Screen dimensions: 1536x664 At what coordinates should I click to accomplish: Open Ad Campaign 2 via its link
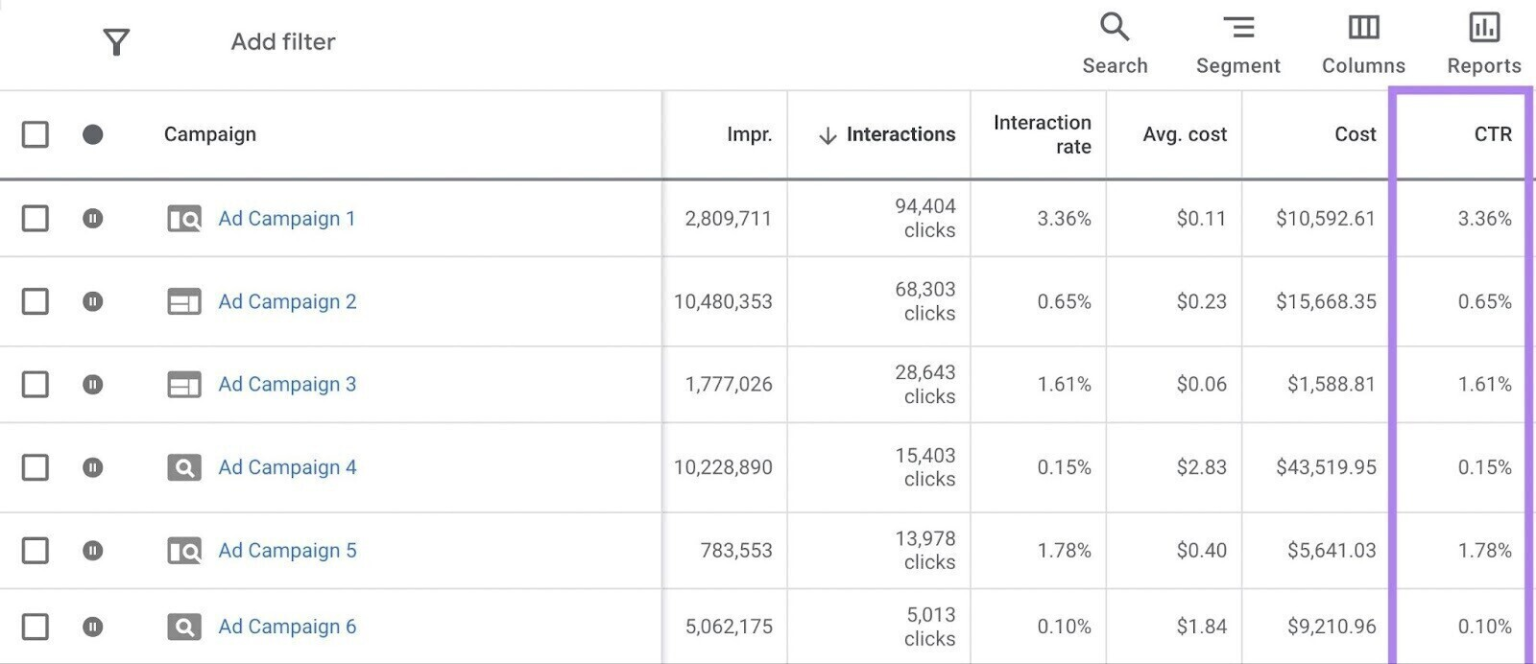(x=287, y=301)
